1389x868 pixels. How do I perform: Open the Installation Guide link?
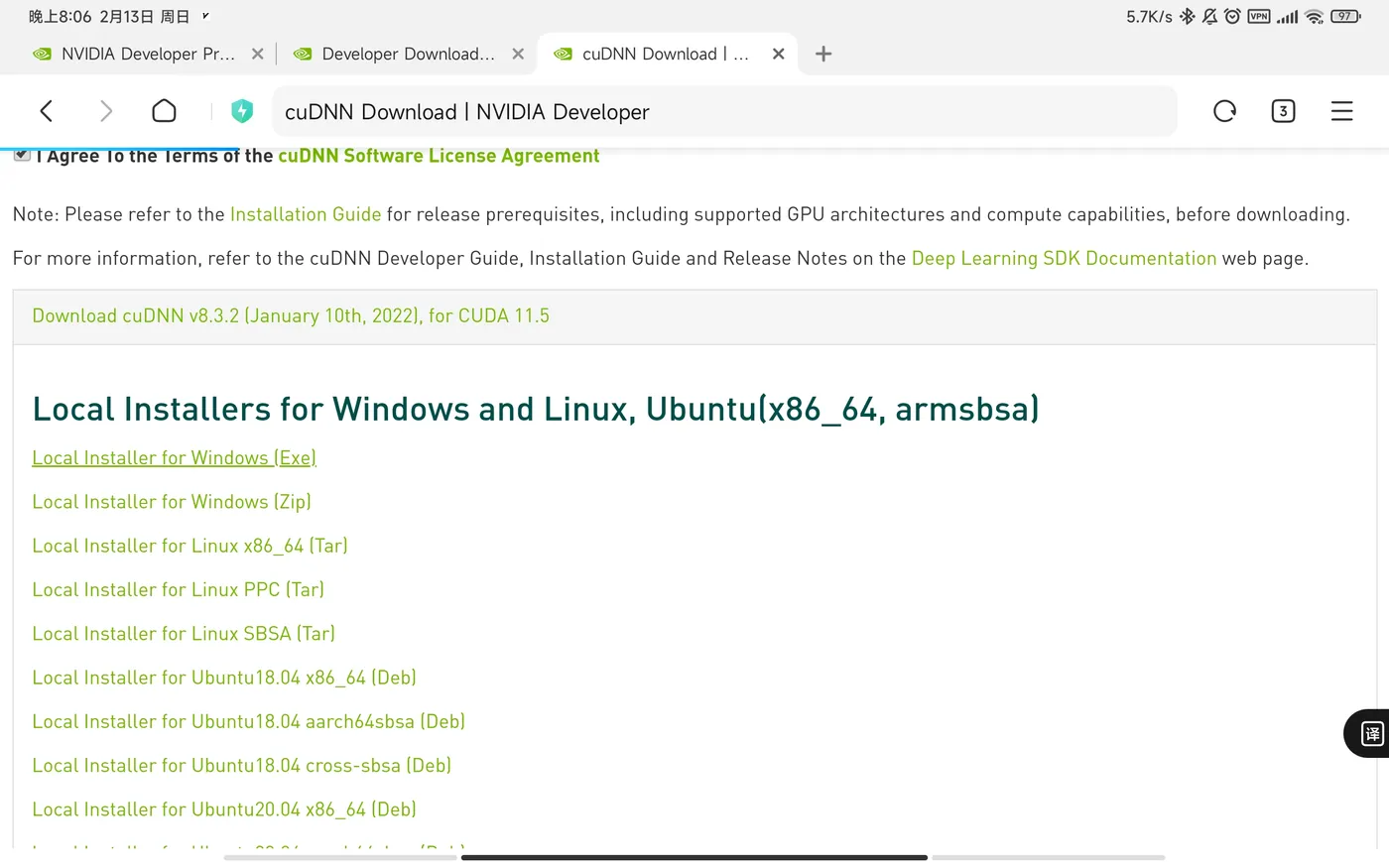(306, 214)
